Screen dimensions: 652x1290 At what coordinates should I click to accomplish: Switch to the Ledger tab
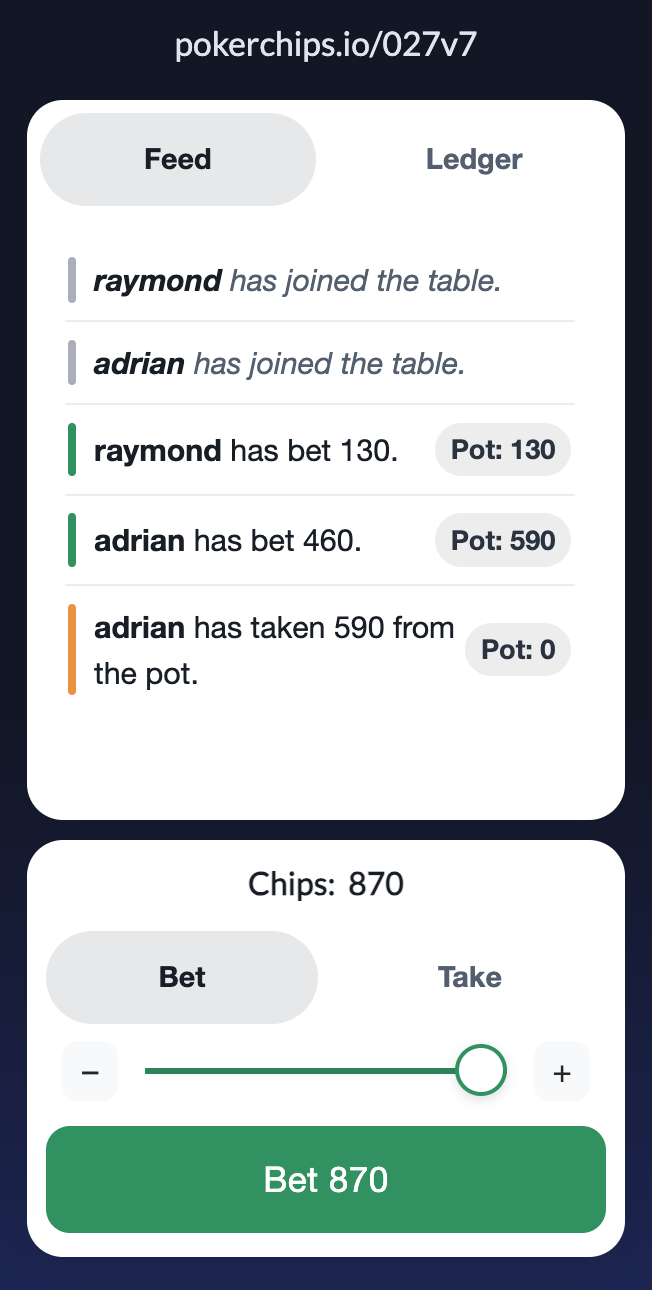tap(474, 158)
